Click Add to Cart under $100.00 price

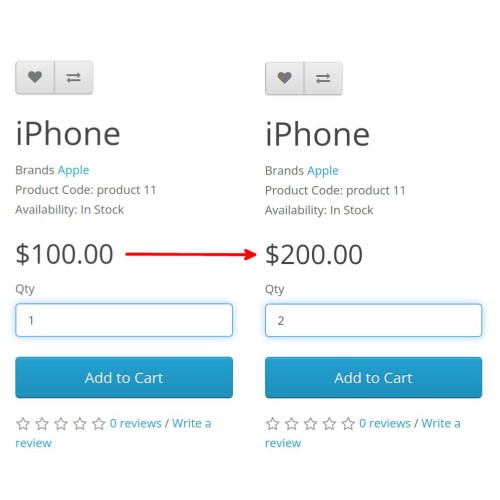click(124, 377)
